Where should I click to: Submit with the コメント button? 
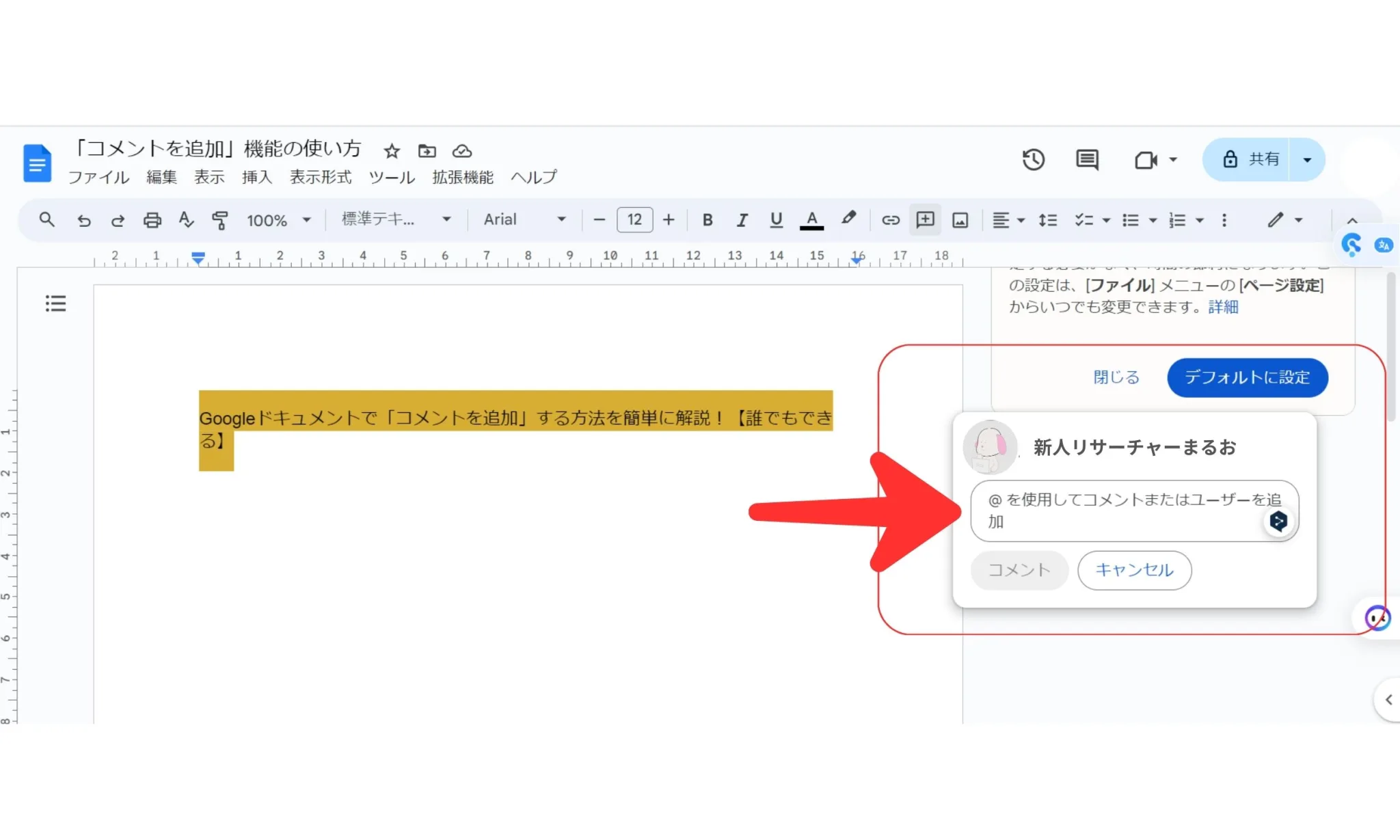coord(1019,570)
